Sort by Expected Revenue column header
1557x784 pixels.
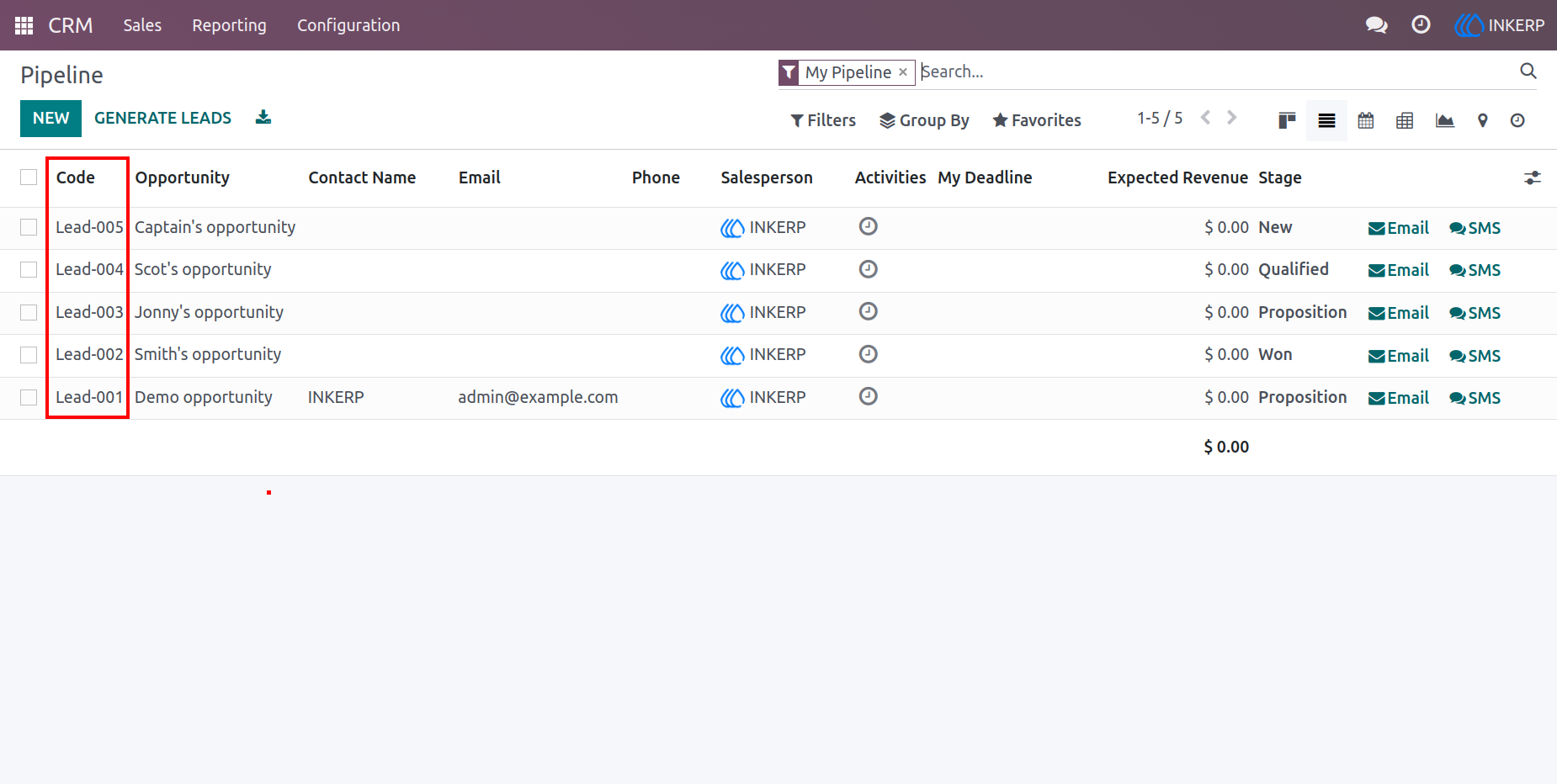click(1177, 177)
